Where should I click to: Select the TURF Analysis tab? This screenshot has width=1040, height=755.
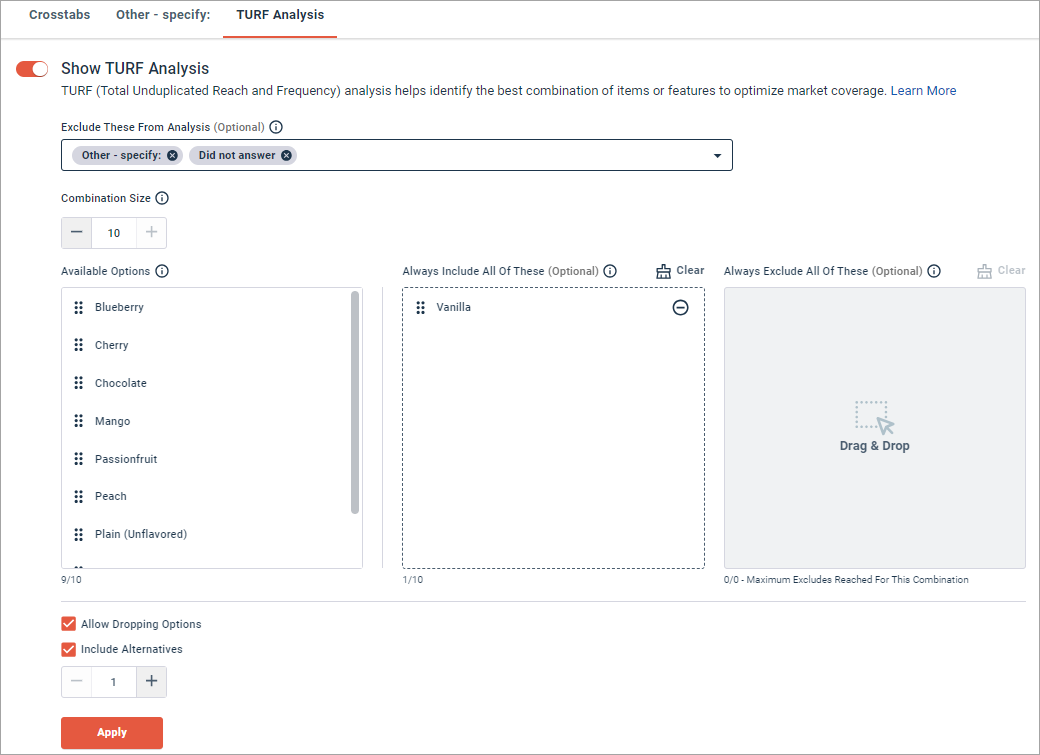point(280,15)
